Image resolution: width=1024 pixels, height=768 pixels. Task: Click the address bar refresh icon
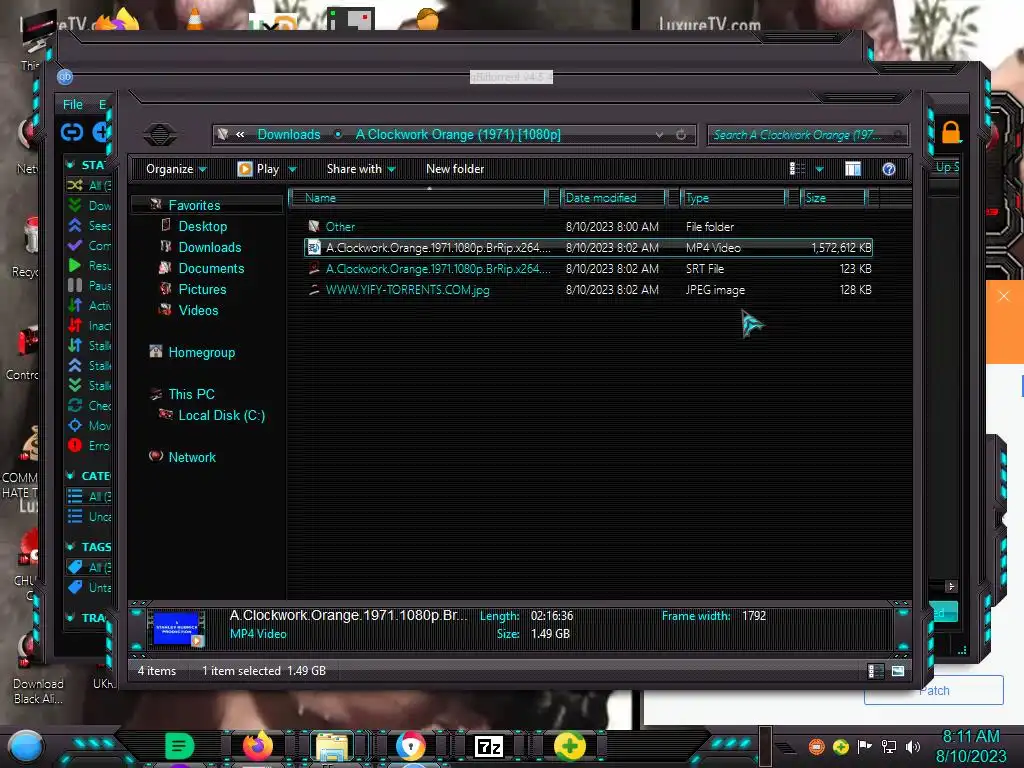(x=681, y=135)
